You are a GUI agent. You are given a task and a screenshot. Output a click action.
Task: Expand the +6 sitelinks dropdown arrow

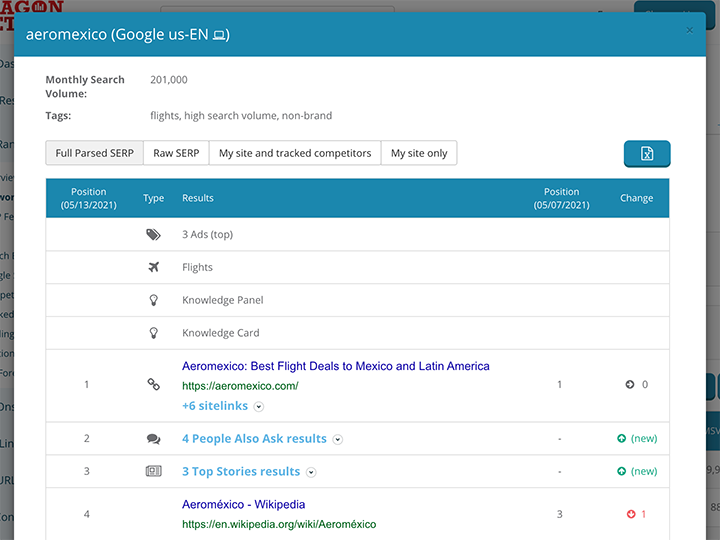(x=259, y=407)
